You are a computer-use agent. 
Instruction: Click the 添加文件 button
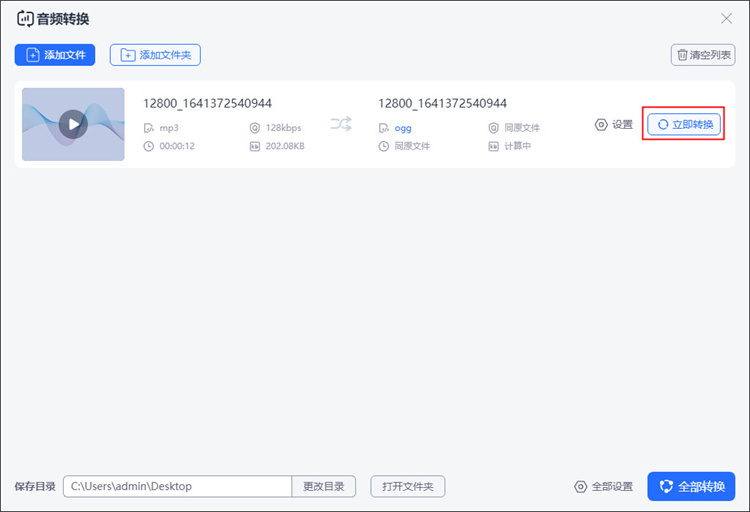coord(55,55)
